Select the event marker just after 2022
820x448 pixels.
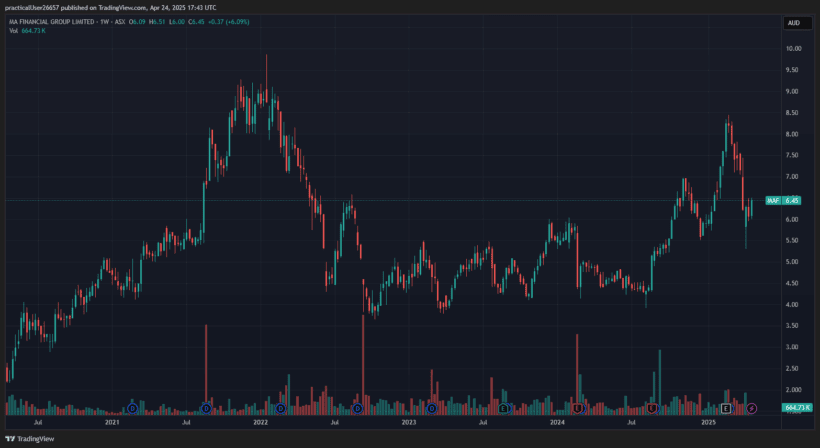pos(280,408)
